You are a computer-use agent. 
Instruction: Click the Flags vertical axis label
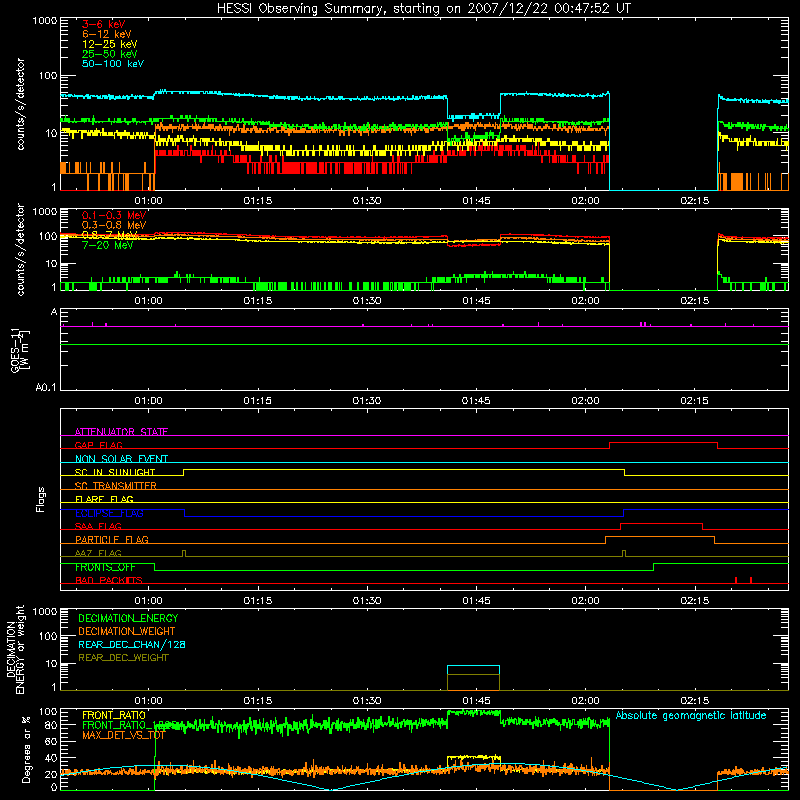click(x=41, y=499)
